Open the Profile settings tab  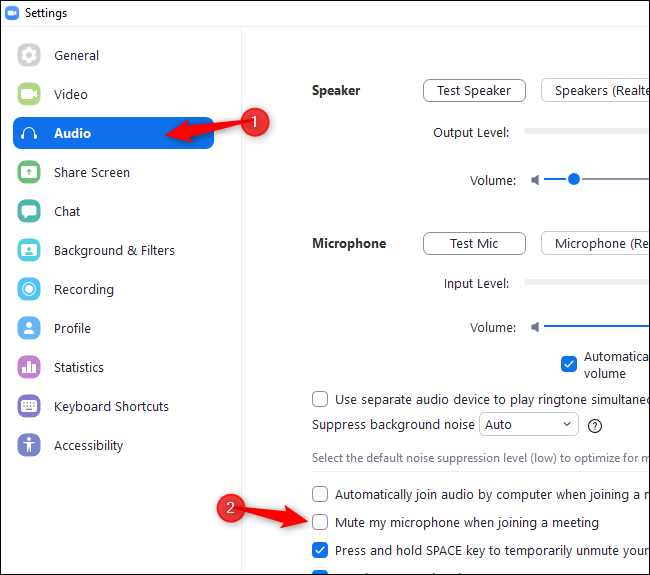(x=72, y=328)
